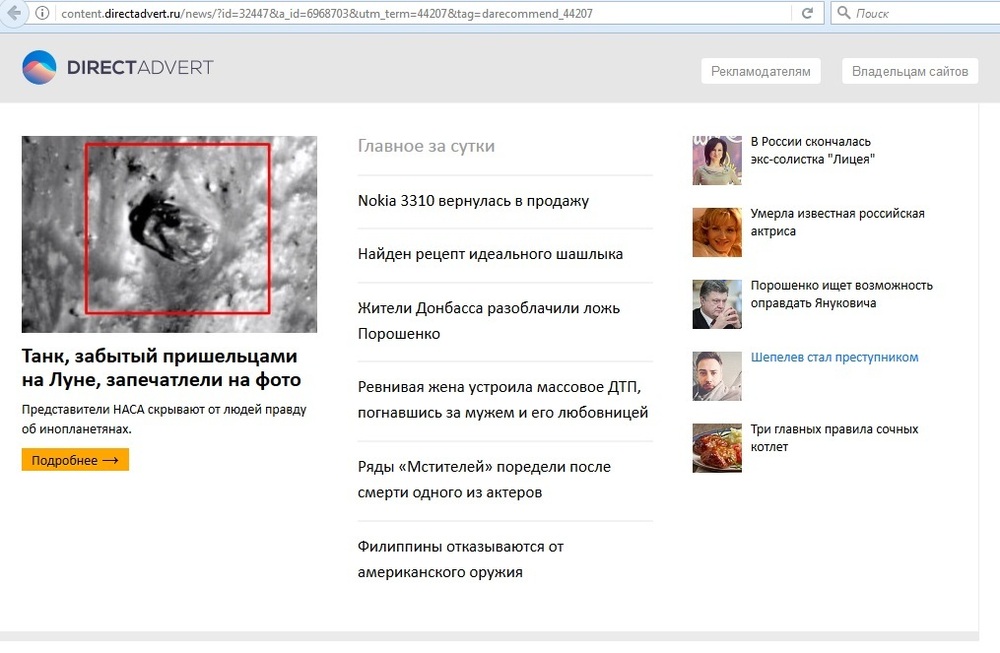Click the reload page icon

806,13
